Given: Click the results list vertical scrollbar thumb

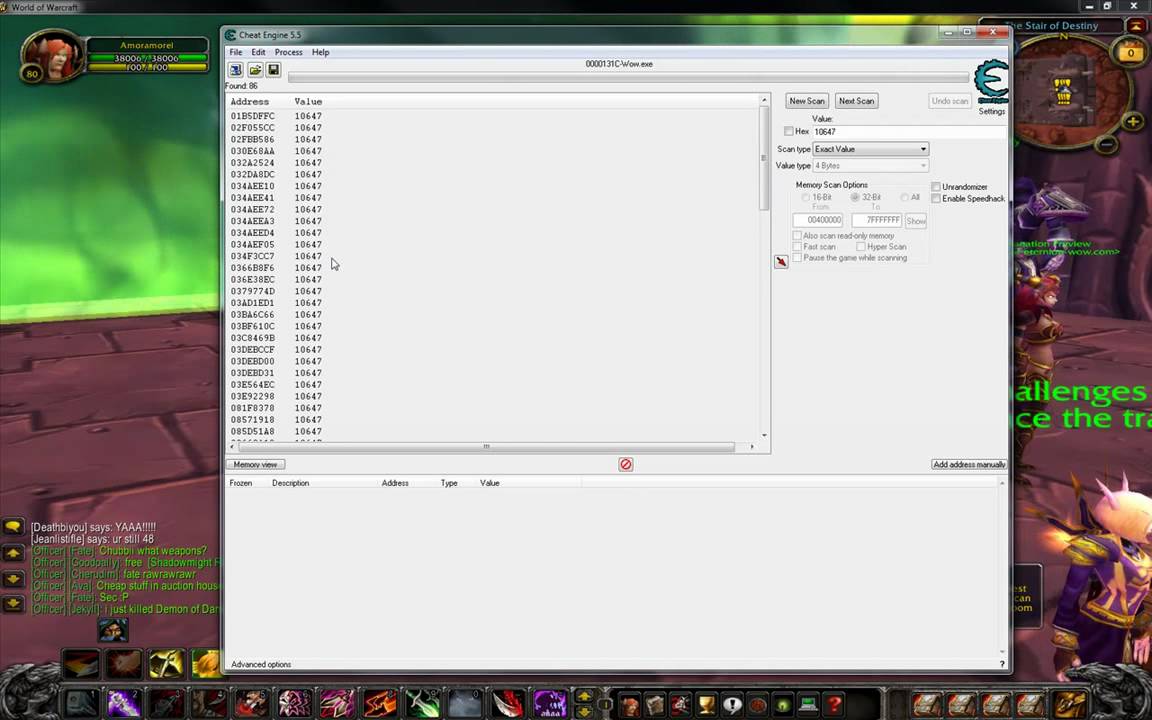Looking at the screenshot, I should 764,158.
